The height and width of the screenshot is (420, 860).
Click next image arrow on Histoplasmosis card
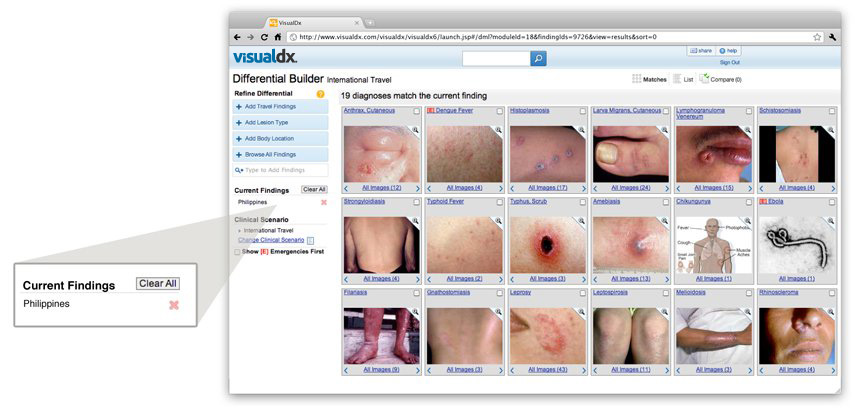click(x=585, y=187)
